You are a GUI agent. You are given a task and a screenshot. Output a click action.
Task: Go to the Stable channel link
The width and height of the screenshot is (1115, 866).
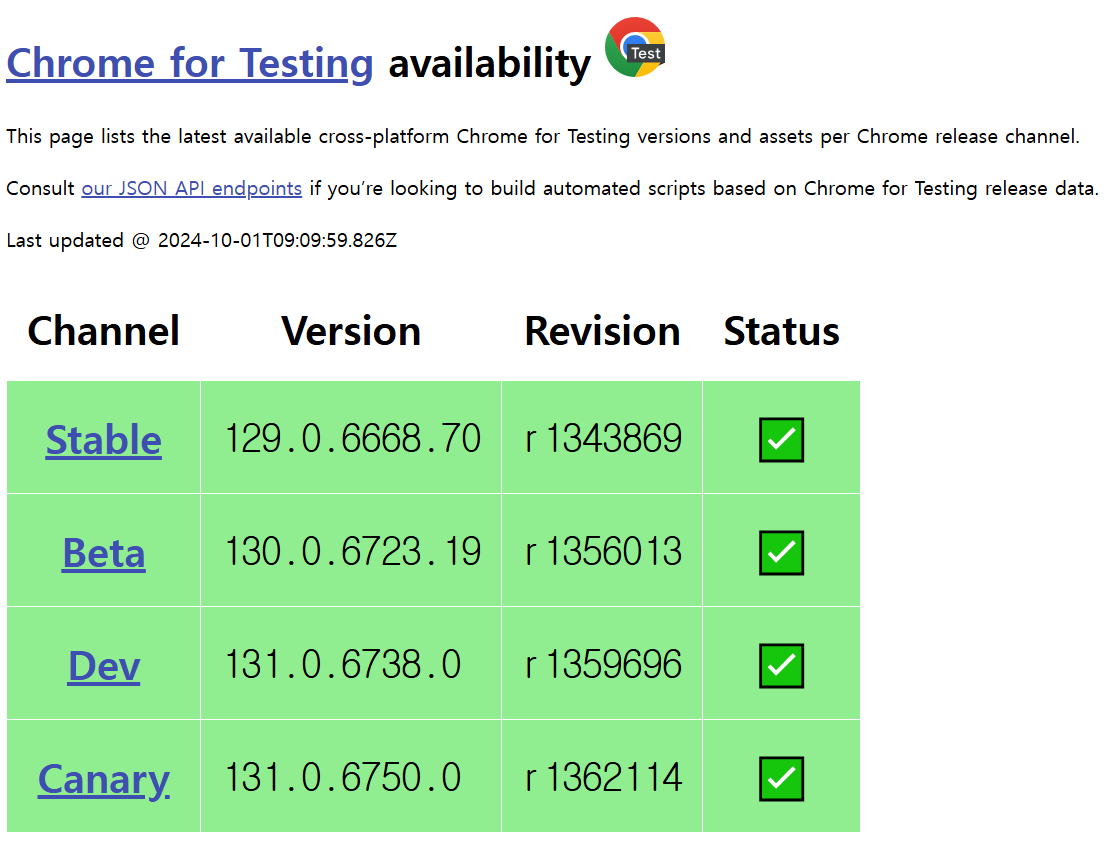pyautogui.click(x=104, y=439)
